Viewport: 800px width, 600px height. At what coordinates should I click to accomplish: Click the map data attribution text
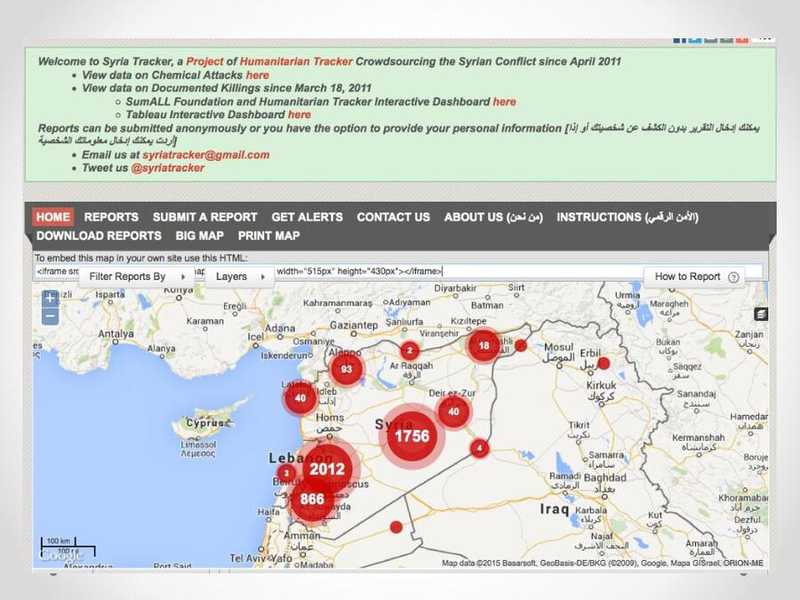pyautogui.click(x=603, y=563)
